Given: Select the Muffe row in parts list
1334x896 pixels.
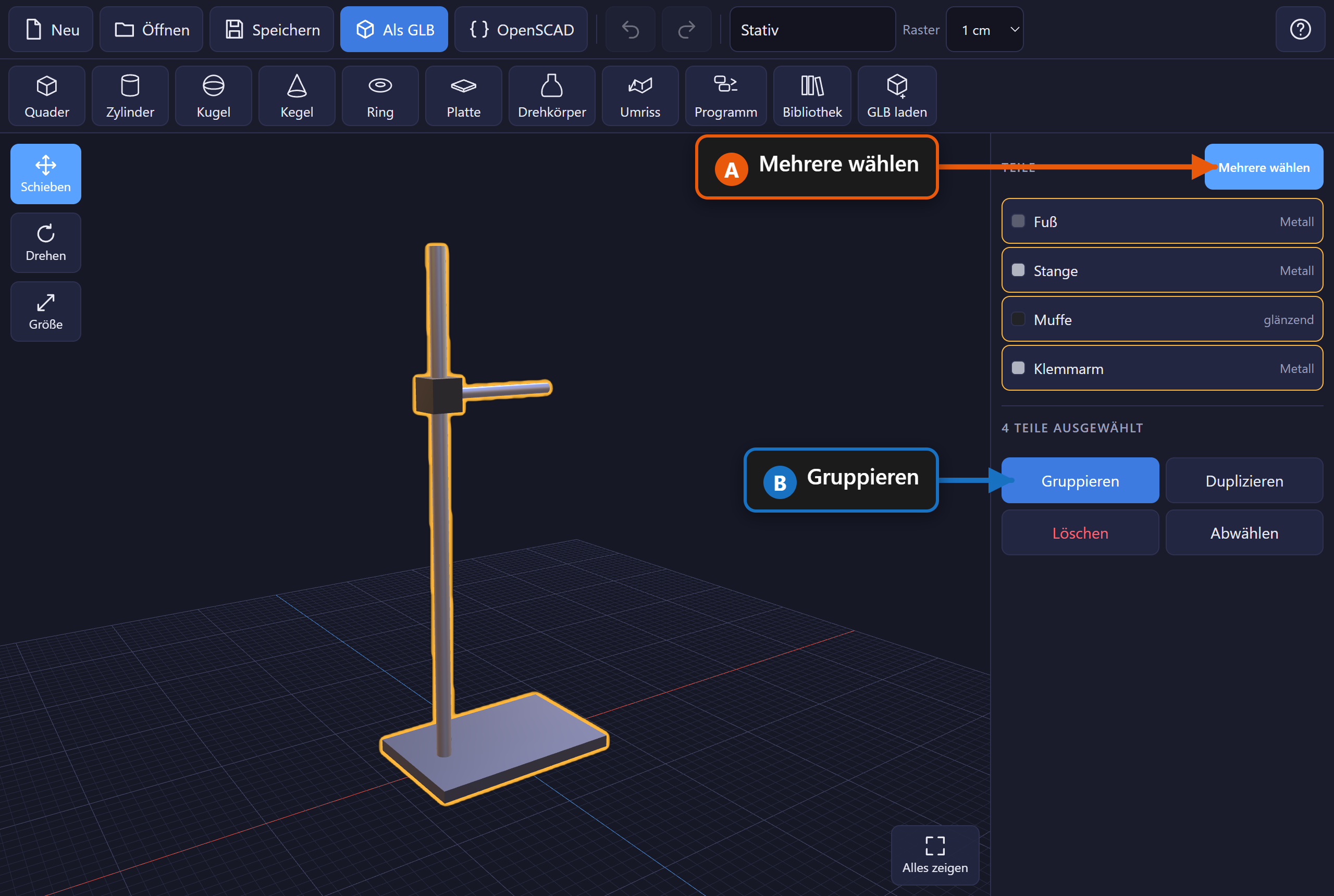Looking at the screenshot, I should click(x=1162, y=319).
